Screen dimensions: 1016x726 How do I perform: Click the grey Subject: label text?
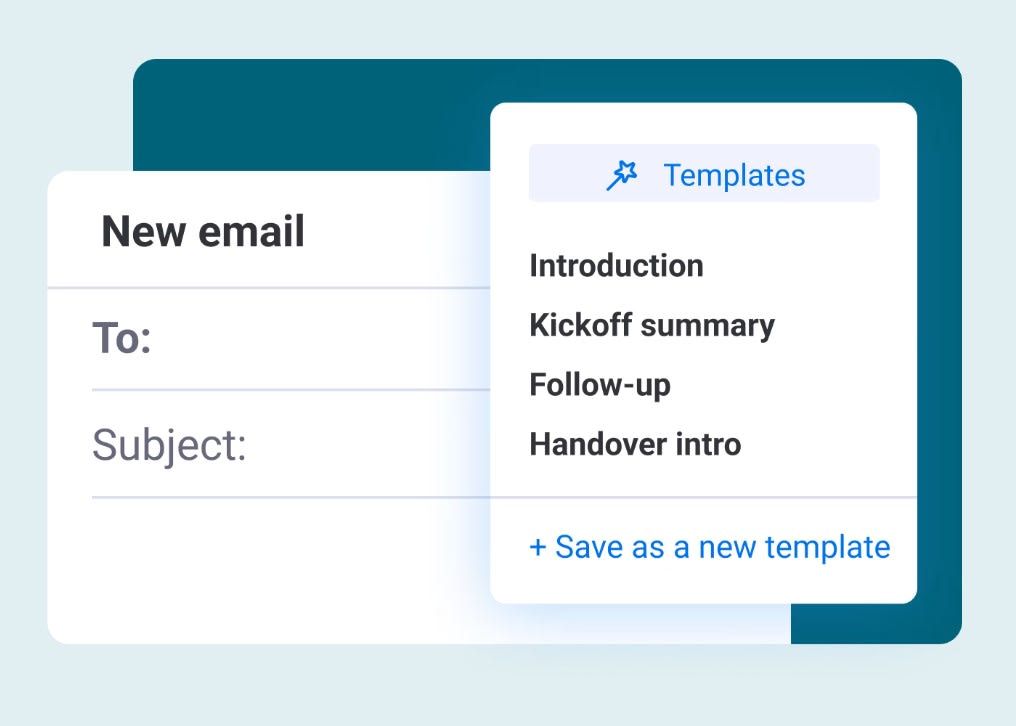coord(170,446)
